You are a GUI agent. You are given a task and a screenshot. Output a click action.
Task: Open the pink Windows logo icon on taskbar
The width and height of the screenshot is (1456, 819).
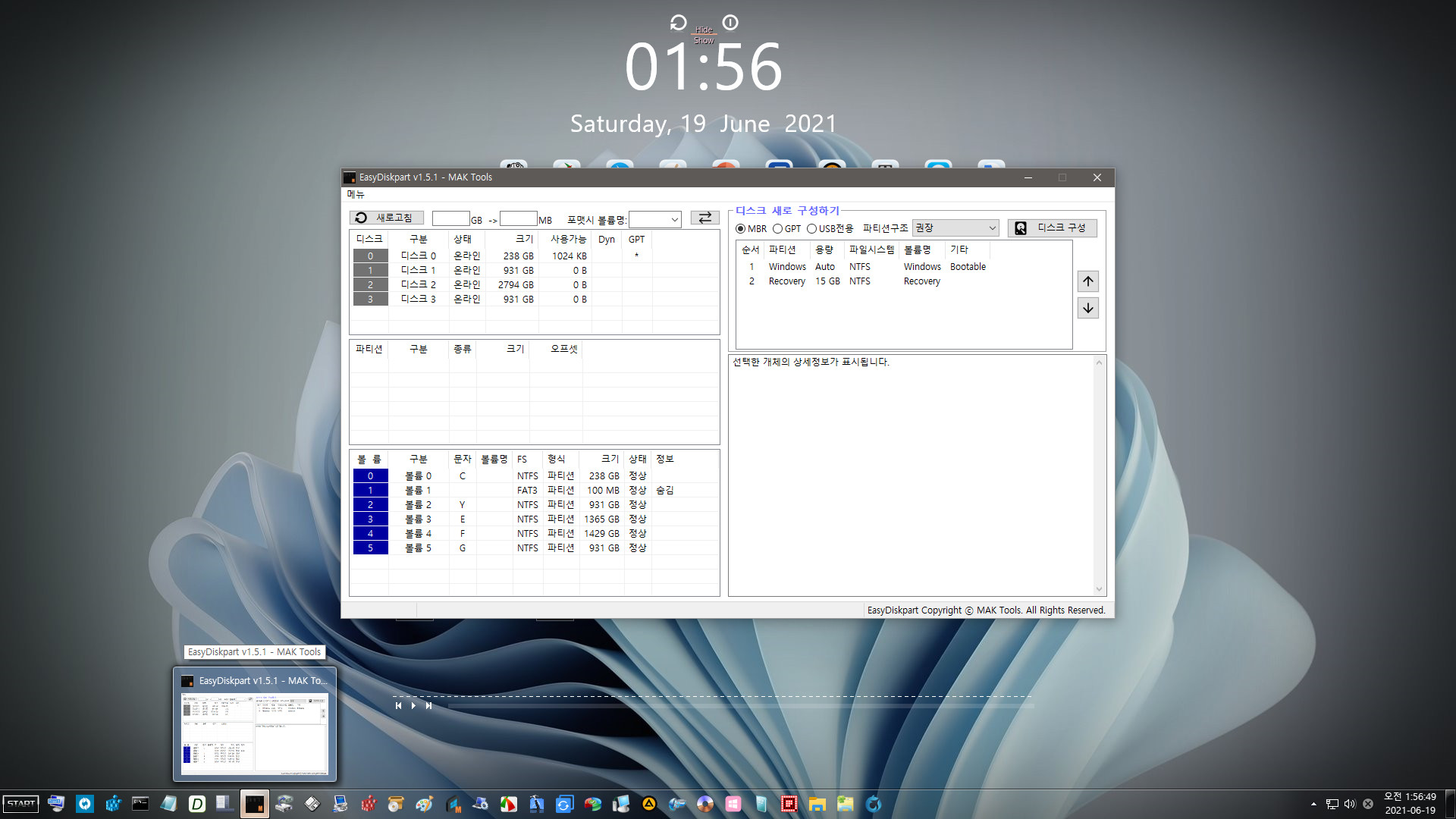point(733,804)
